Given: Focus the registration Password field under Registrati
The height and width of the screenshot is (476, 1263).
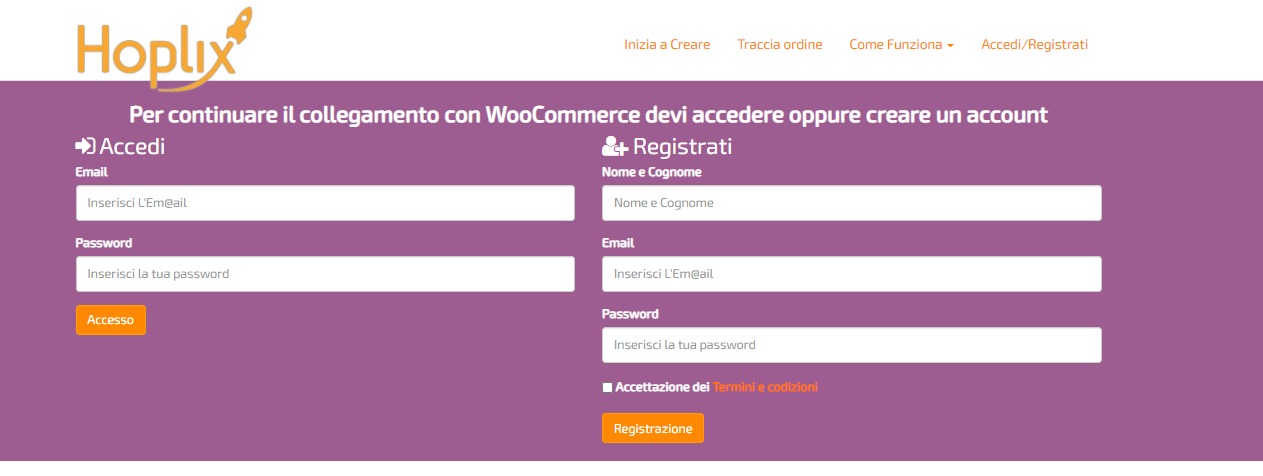Looking at the screenshot, I should tap(852, 345).
